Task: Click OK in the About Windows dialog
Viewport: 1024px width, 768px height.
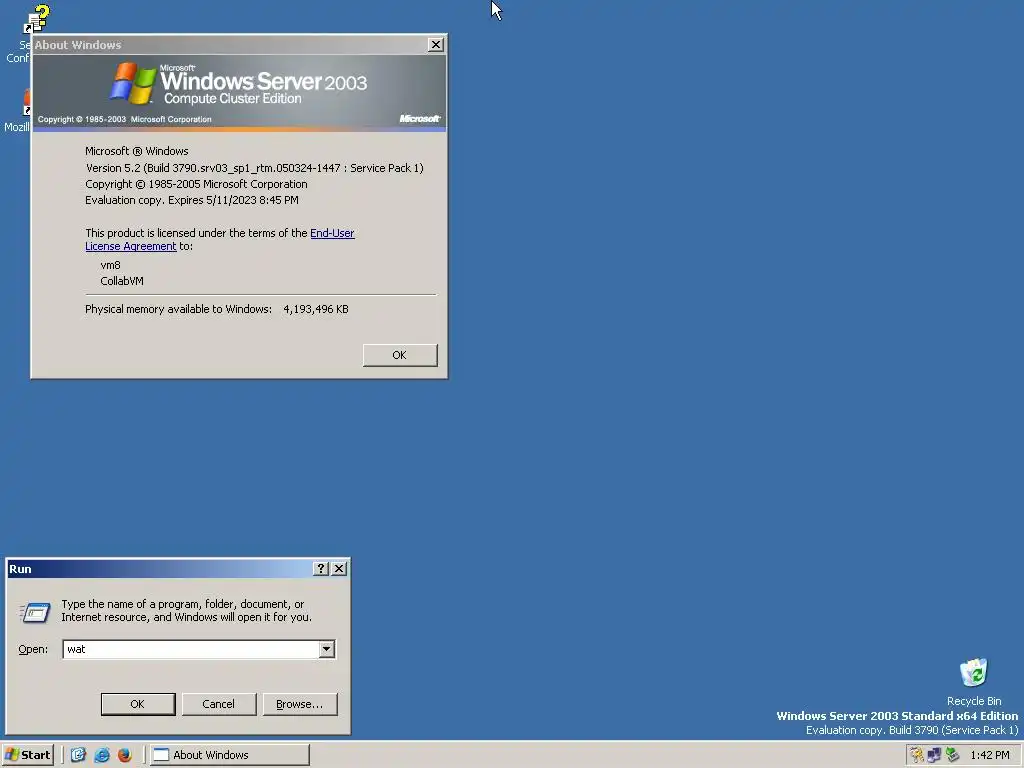Action: 400,355
